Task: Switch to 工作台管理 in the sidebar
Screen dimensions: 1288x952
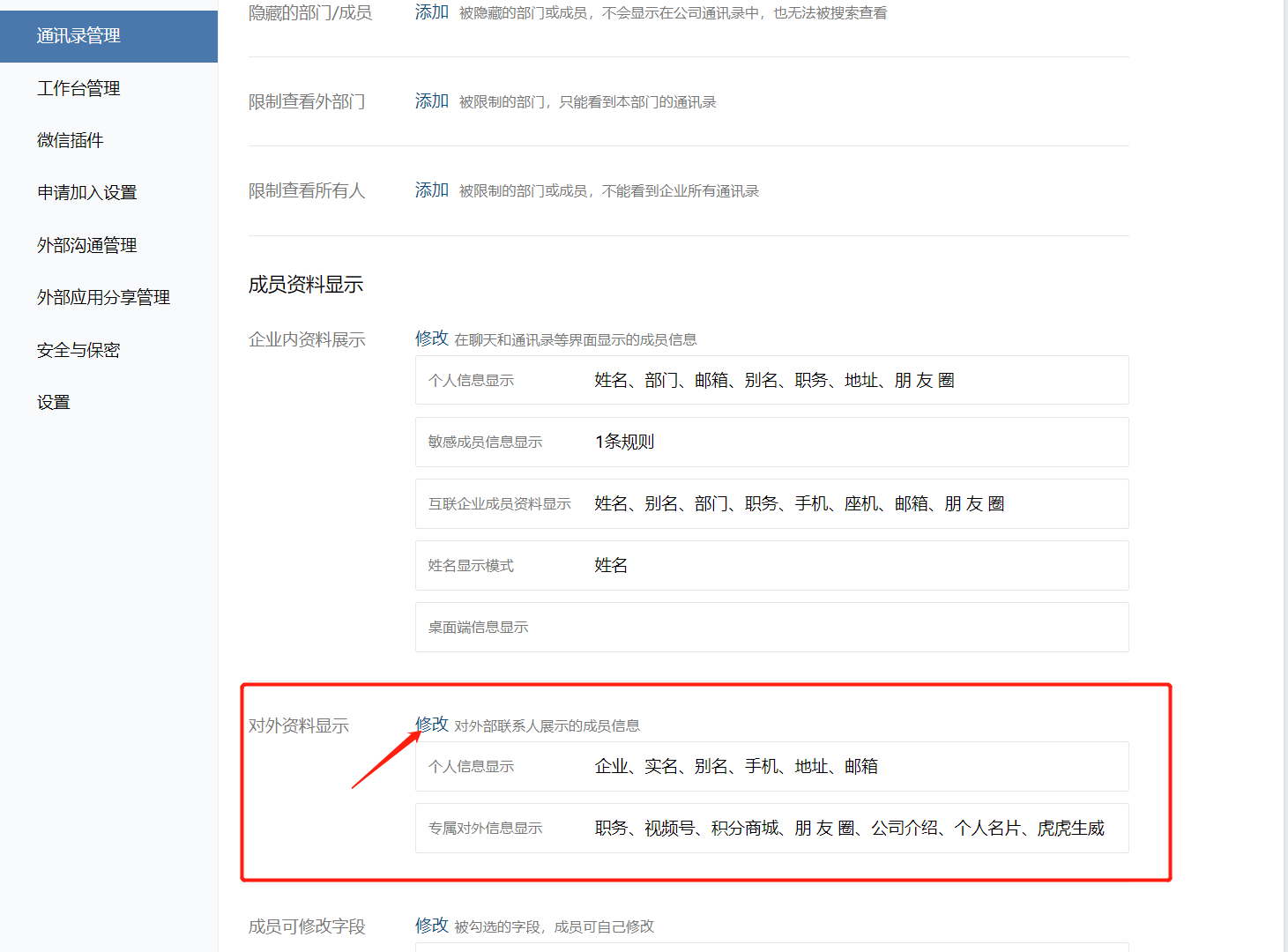Action: [78, 88]
